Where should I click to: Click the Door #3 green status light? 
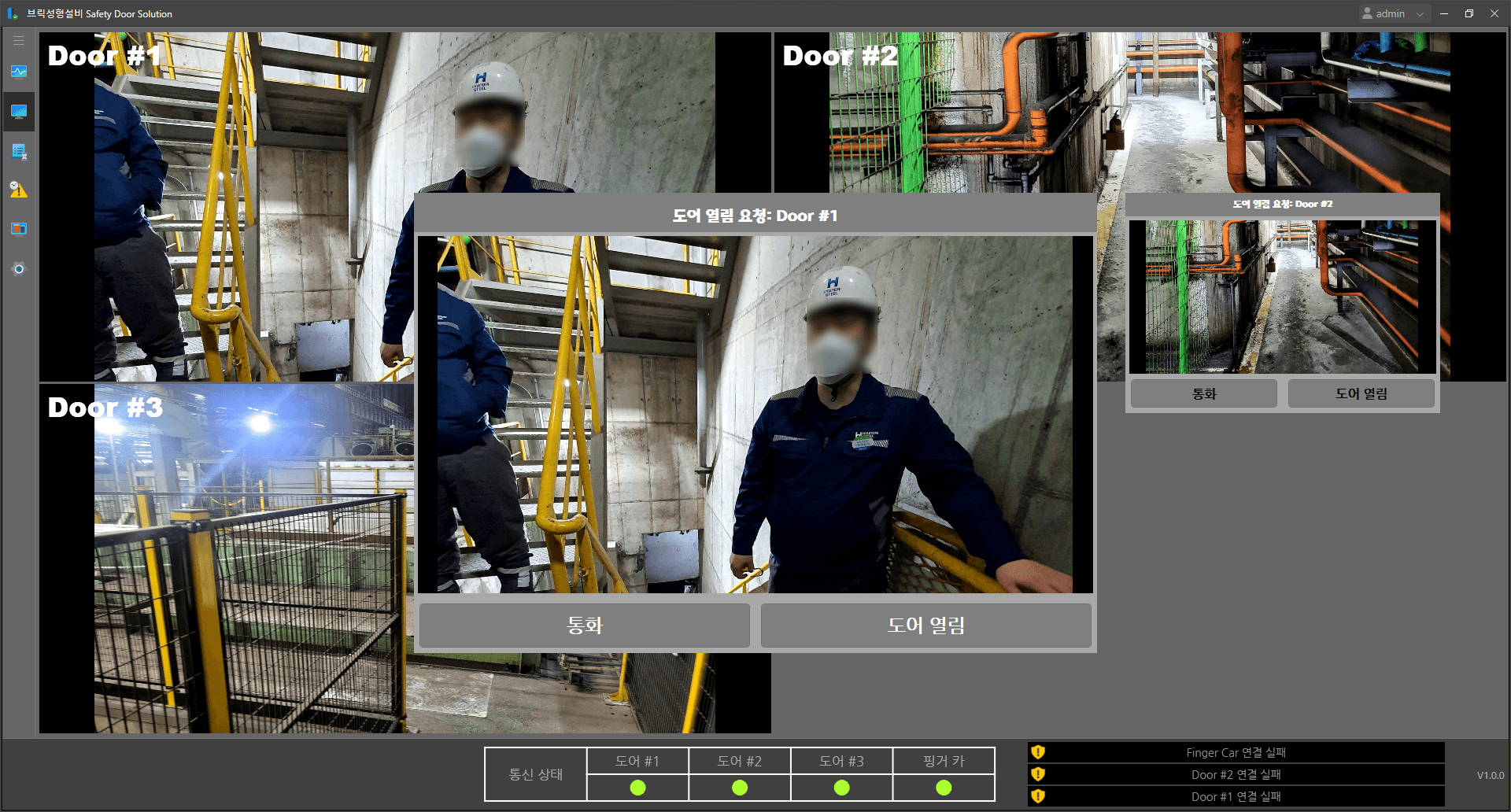841,787
